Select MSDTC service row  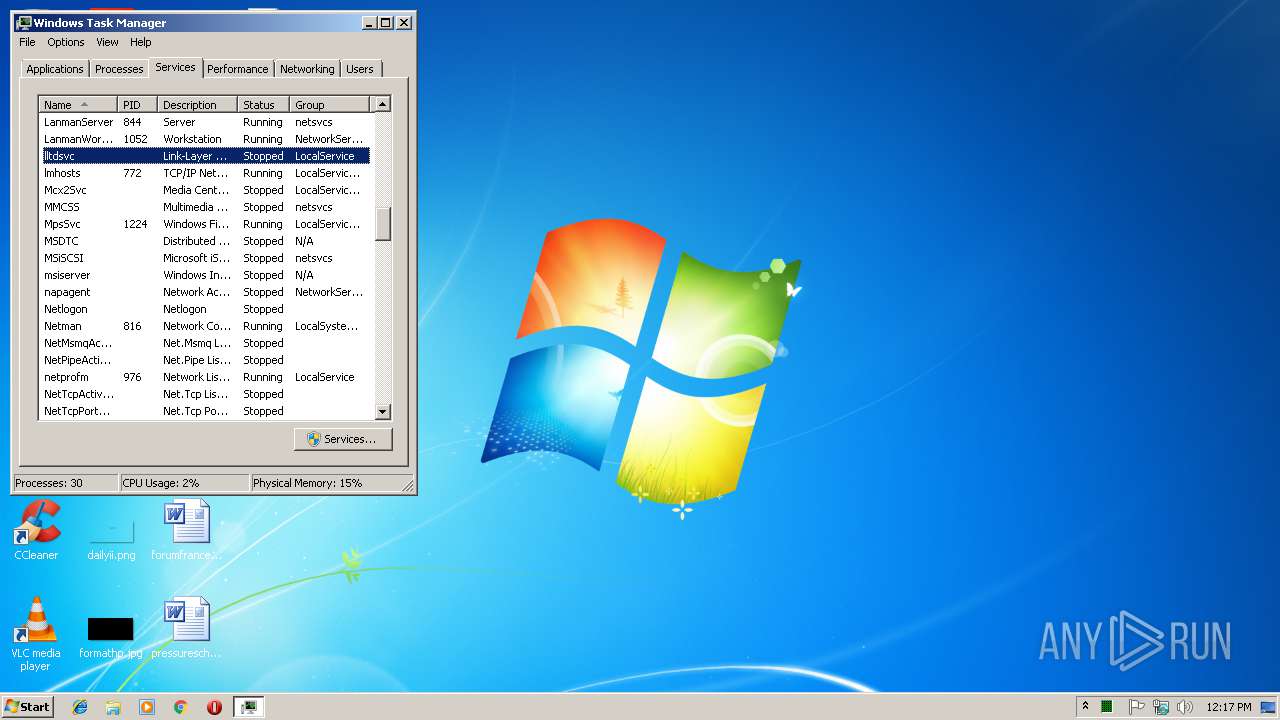pyautogui.click(x=205, y=241)
